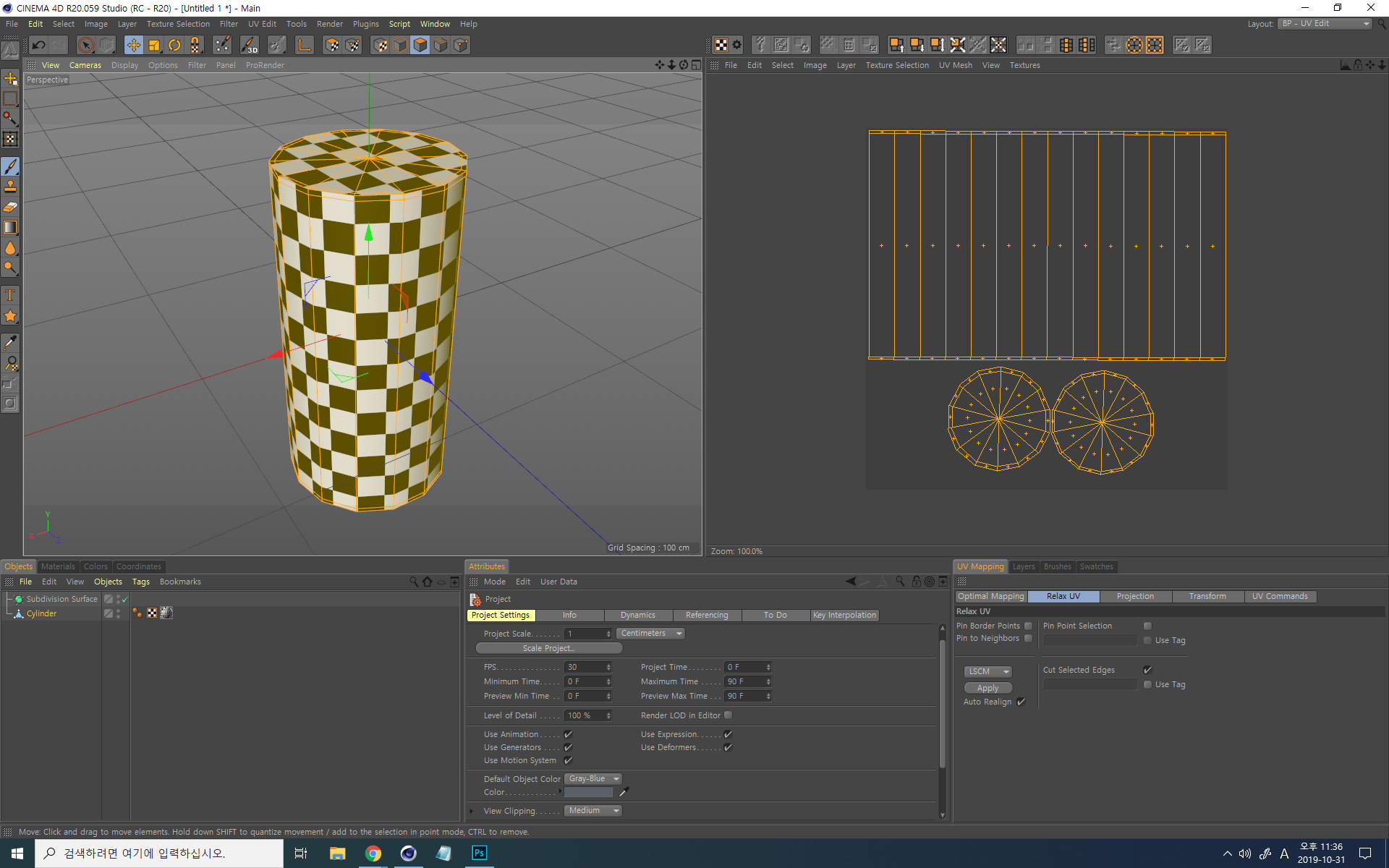
Task: Select the Scale tool icon
Action: (x=154, y=46)
